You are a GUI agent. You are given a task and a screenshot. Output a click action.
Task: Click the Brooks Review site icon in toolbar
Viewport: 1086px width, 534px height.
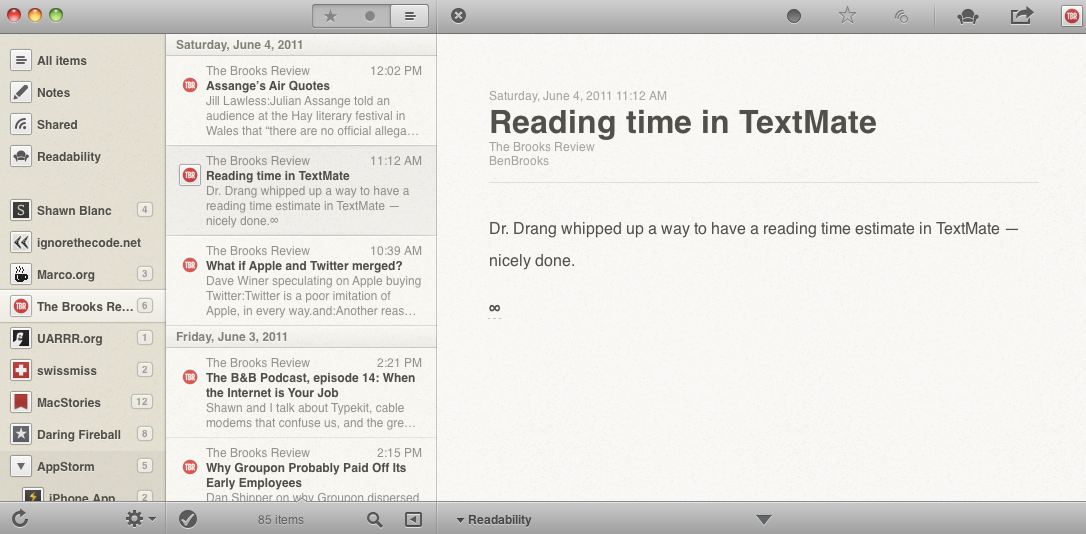(x=1071, y=15)
